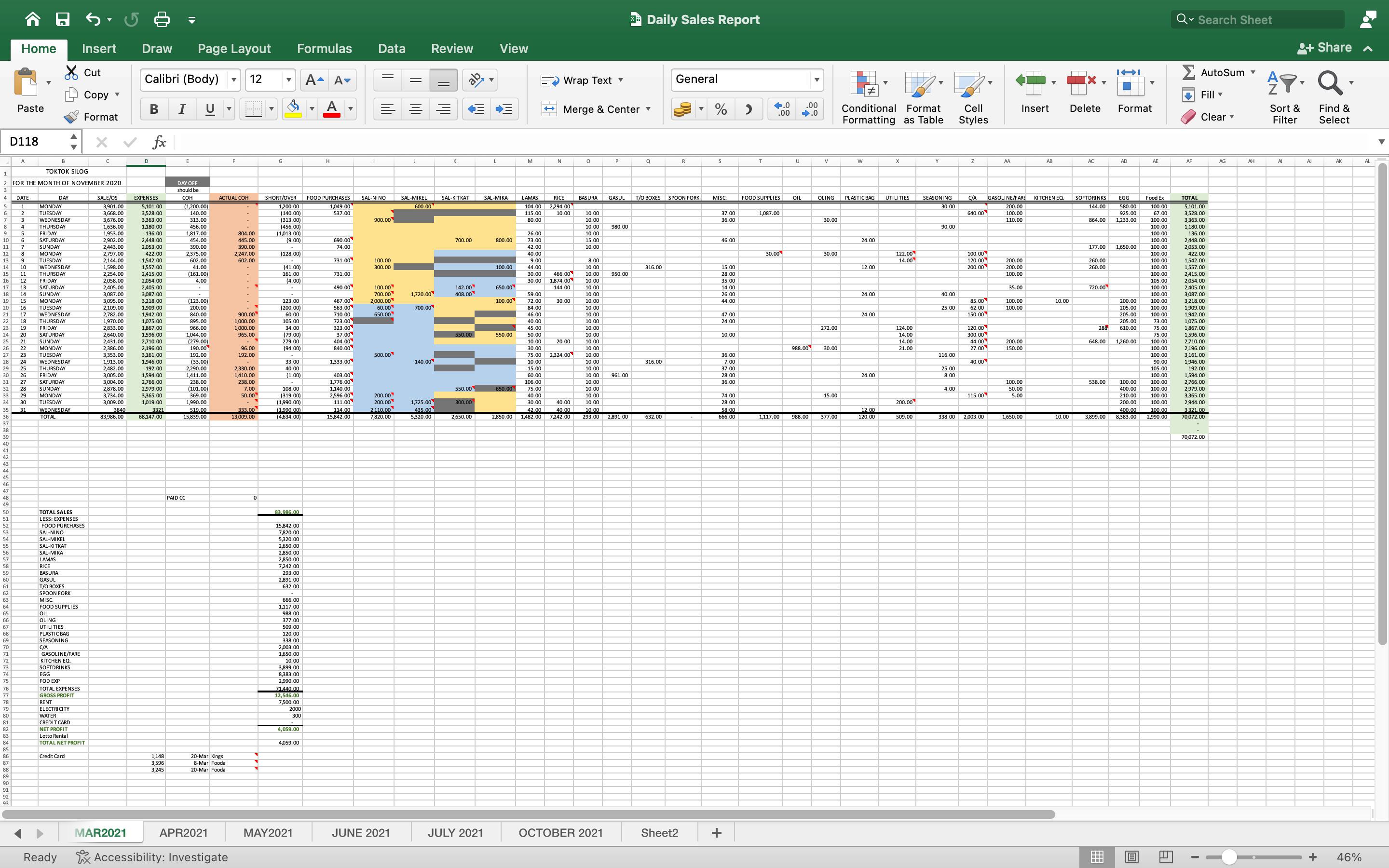The height and width of the screenshot is (868, 1389).
Task: Switch to the Page Layout tab
Action: click(x=233, y=49)
